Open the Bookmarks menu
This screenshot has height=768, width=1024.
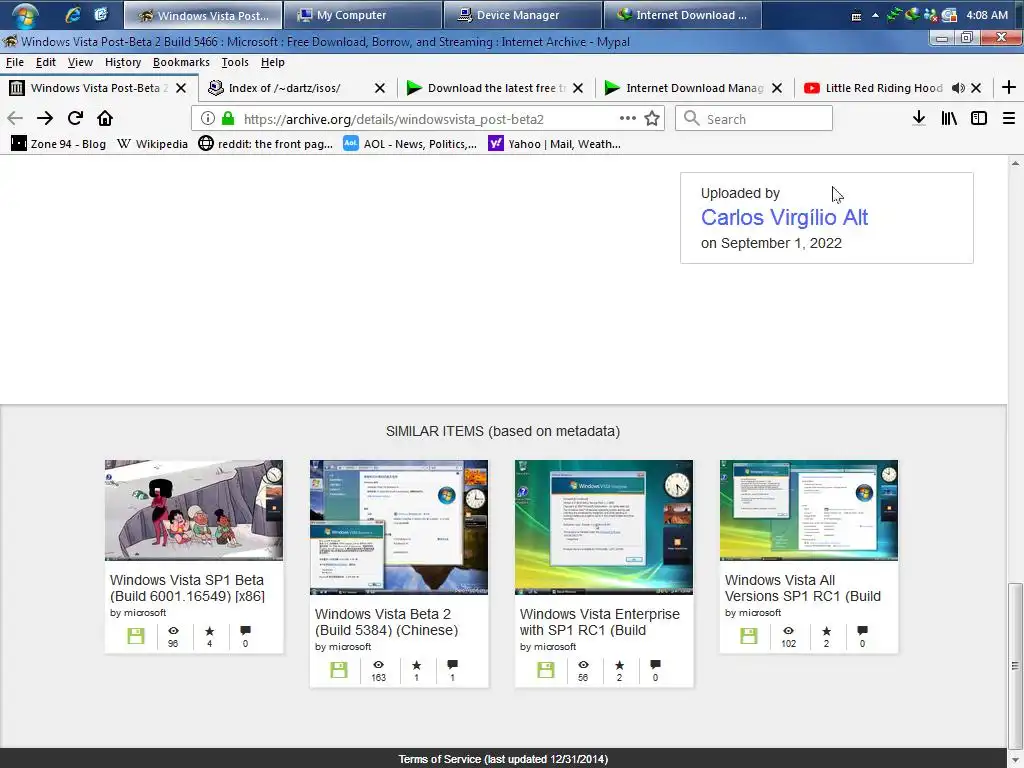pos(181,62)
